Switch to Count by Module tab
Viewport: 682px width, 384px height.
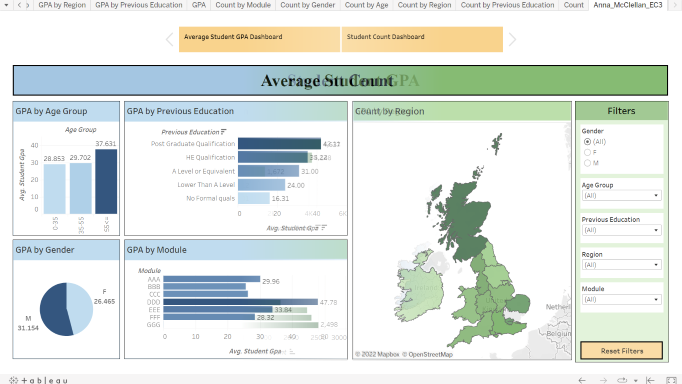click(x=243, y=5)
